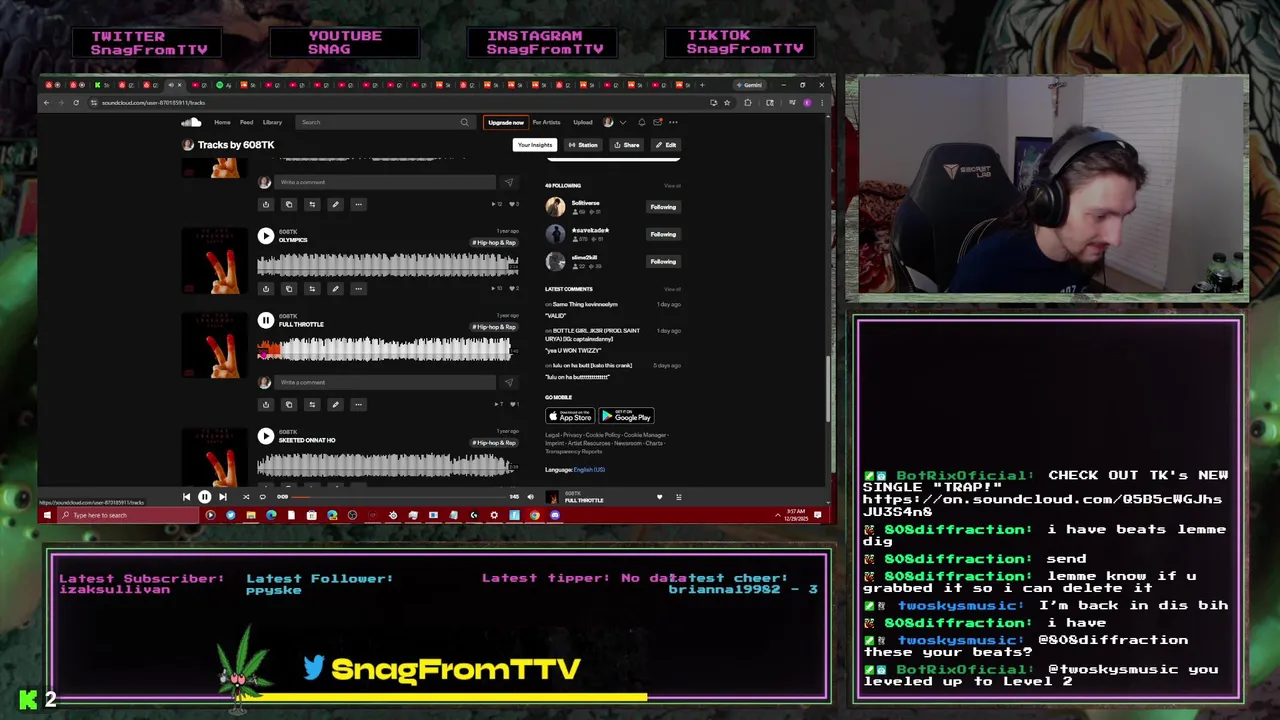The height and width of the screenshot is (720, 1280).
Task: Click the comment field under FULL THROTTLE
Action: (x=385, y=382)
